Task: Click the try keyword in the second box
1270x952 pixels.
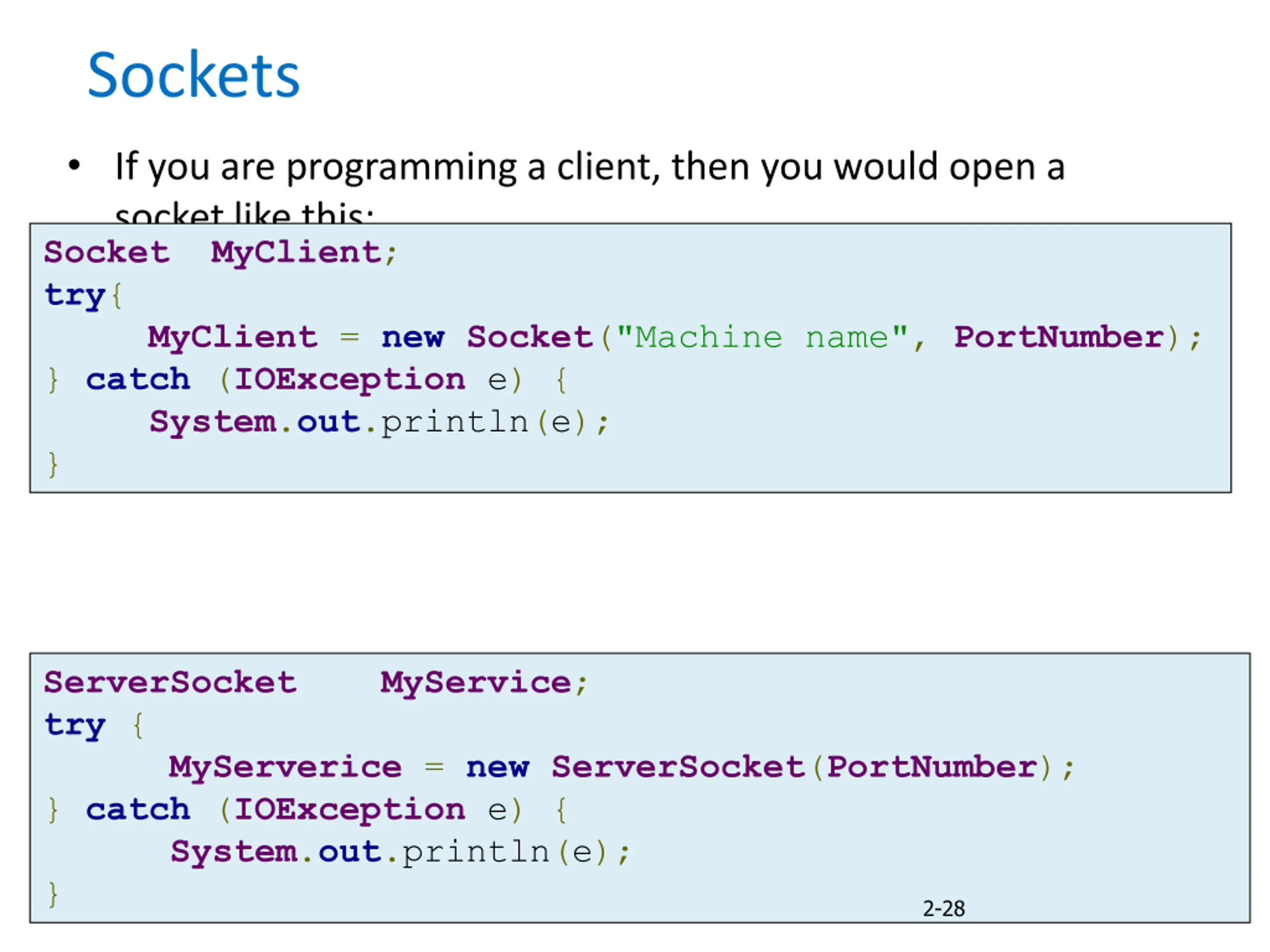Action: pos(75,725)
